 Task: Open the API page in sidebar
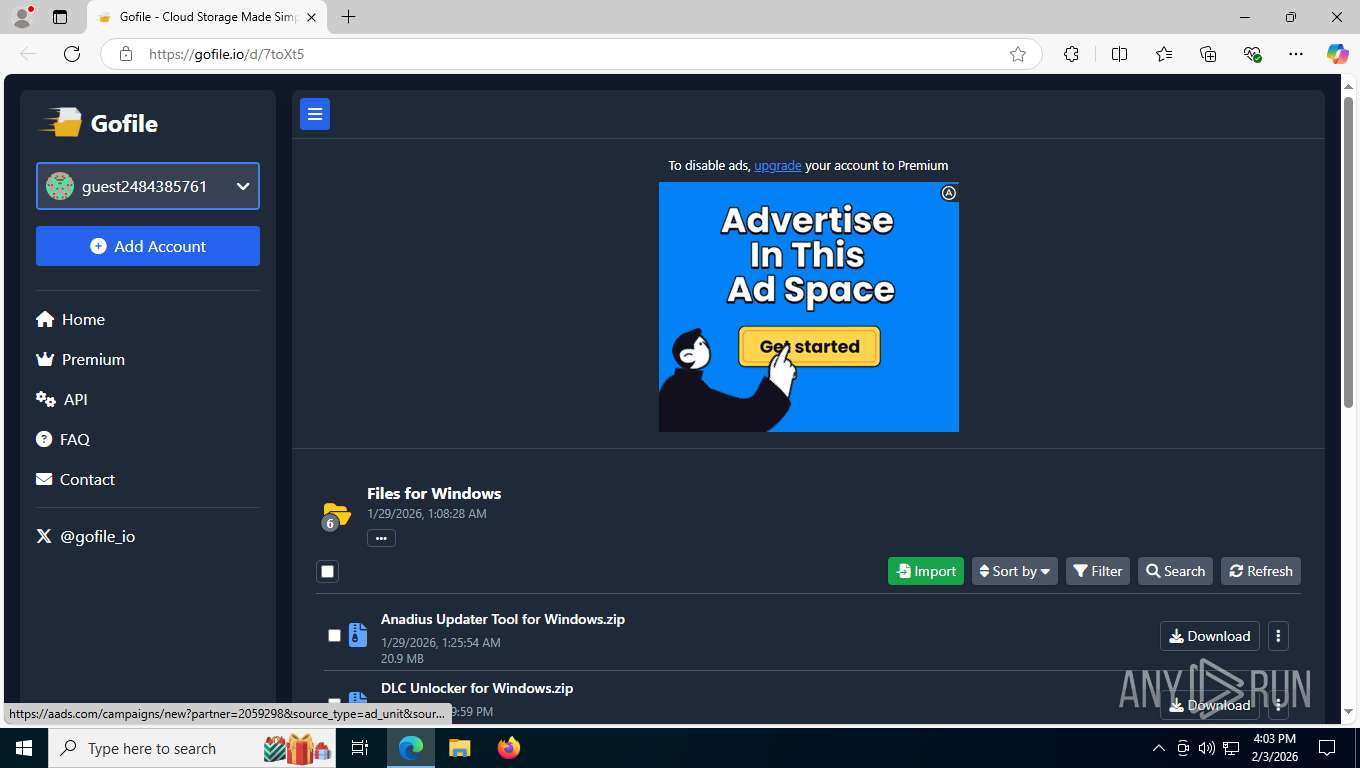tap(62, 399)
